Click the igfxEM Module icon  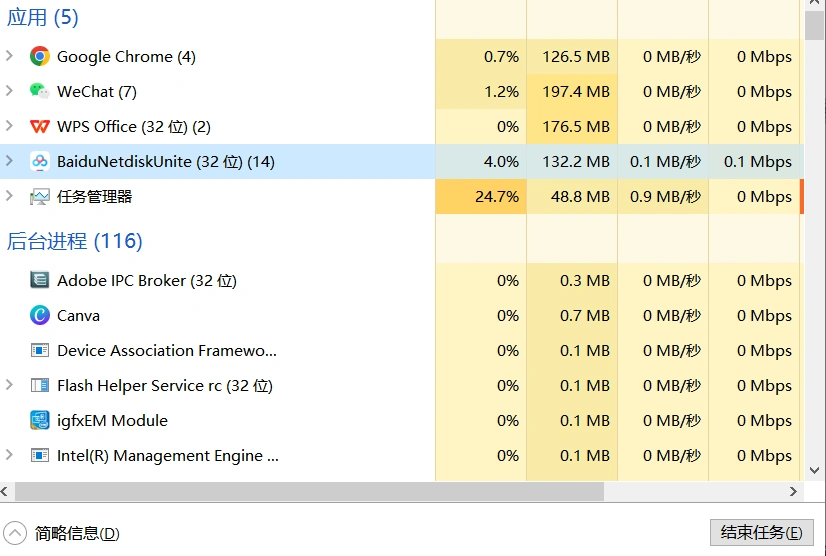(x=40, y=421)
